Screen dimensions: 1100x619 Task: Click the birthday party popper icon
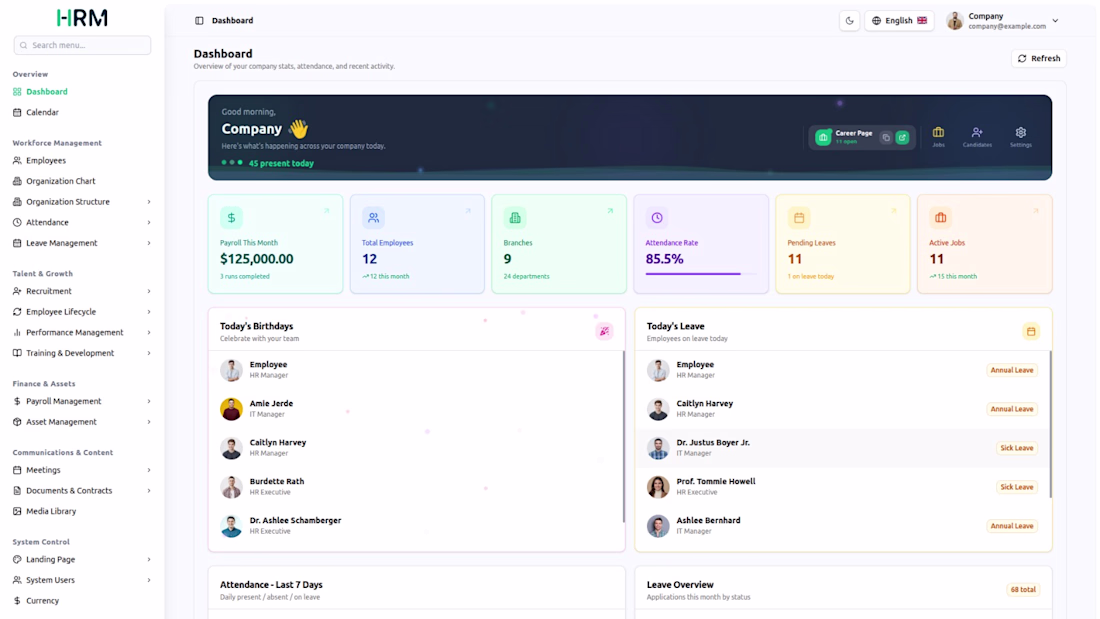coord(604,331)
